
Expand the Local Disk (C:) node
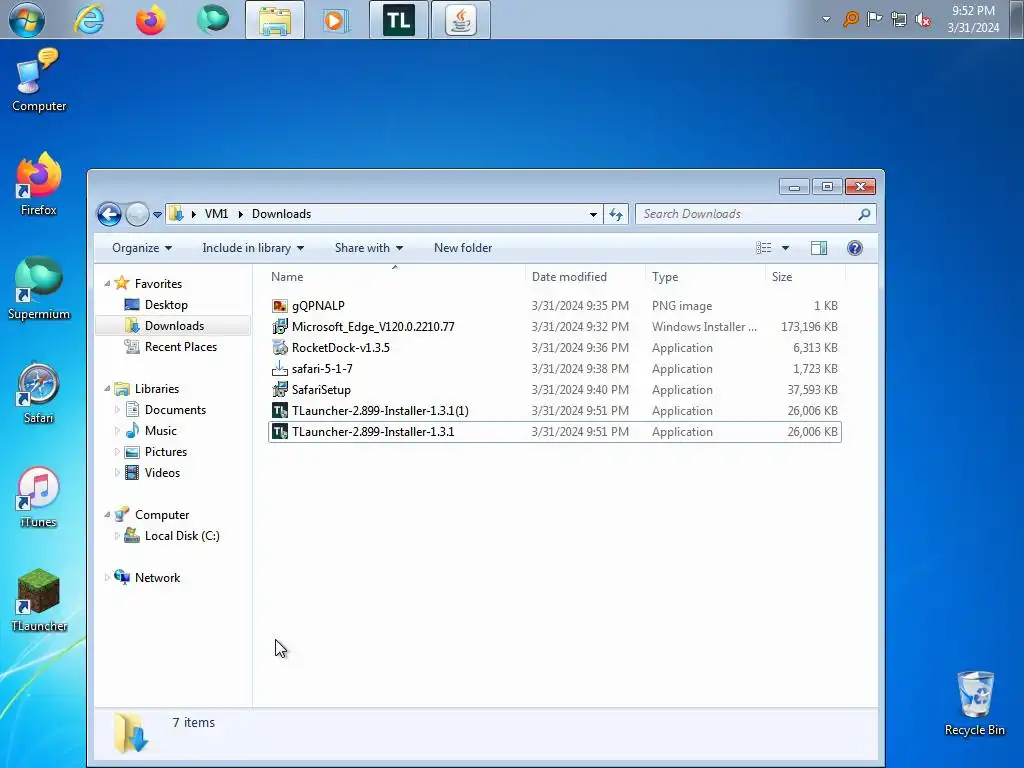(118, 536)
